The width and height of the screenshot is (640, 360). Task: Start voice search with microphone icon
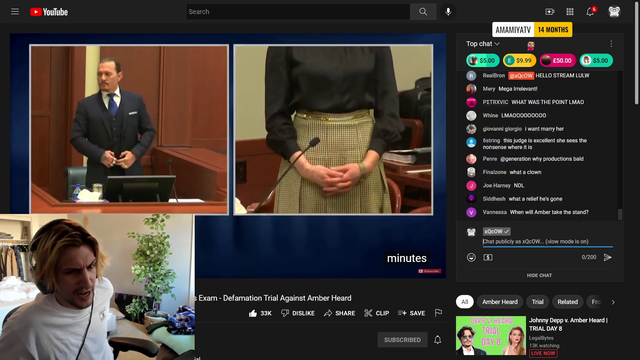448,12
